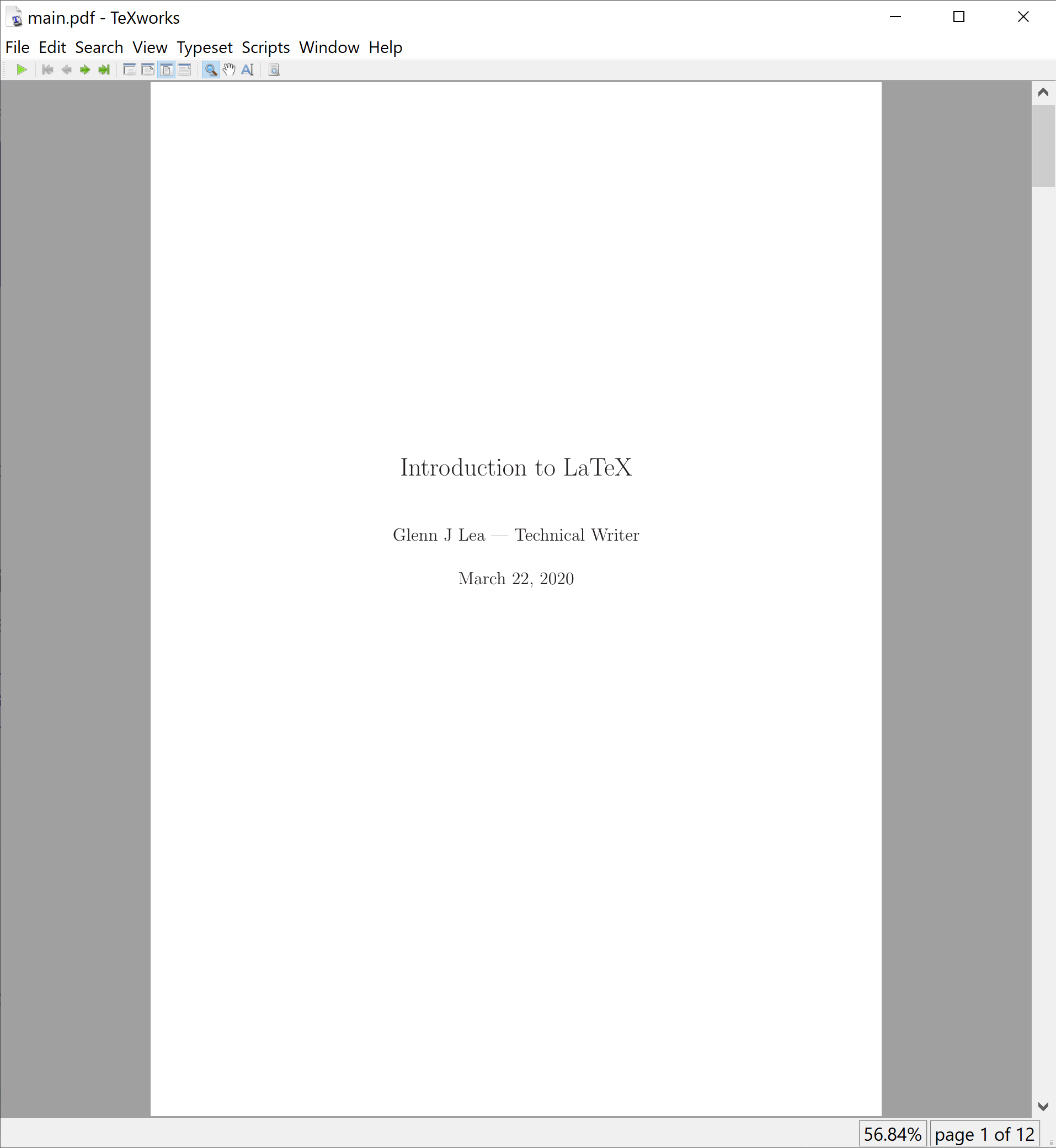Close the main.pdf window
The image size is (1056, 1148).
pos(1023,17)
